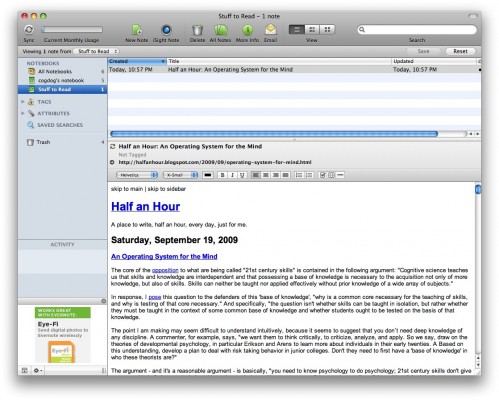Open SAVED SEARCHES
Image resolution: width=499 pixels, height=400 pixels.
(x=60, y=125)
